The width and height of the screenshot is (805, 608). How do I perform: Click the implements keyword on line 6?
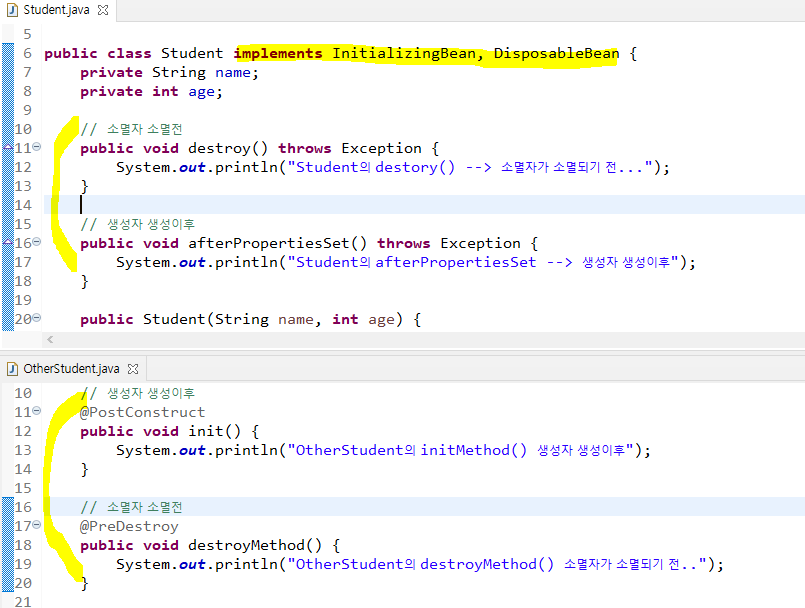click(x=278, y=54)
